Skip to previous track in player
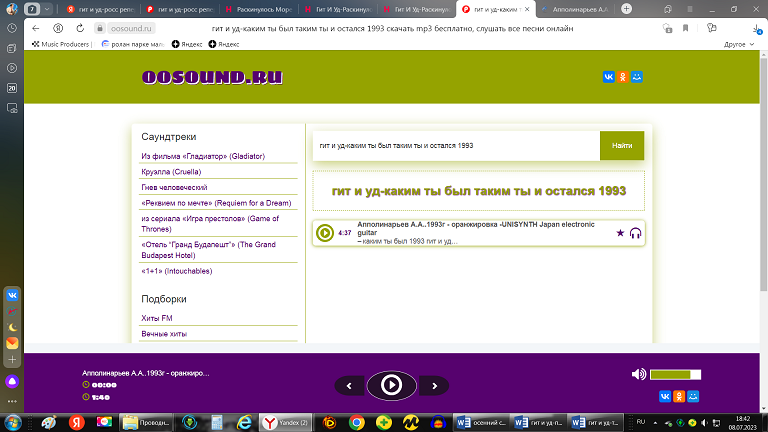 pos(349,386)
